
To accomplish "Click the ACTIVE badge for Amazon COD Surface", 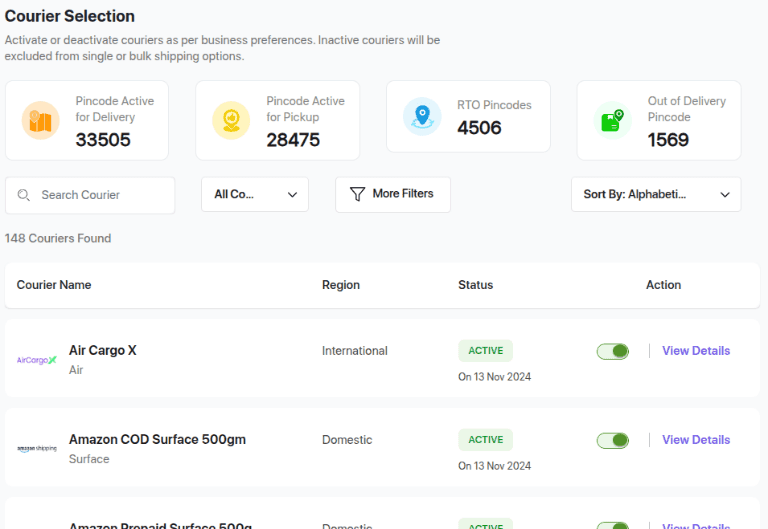I will [x=485, y=440].
